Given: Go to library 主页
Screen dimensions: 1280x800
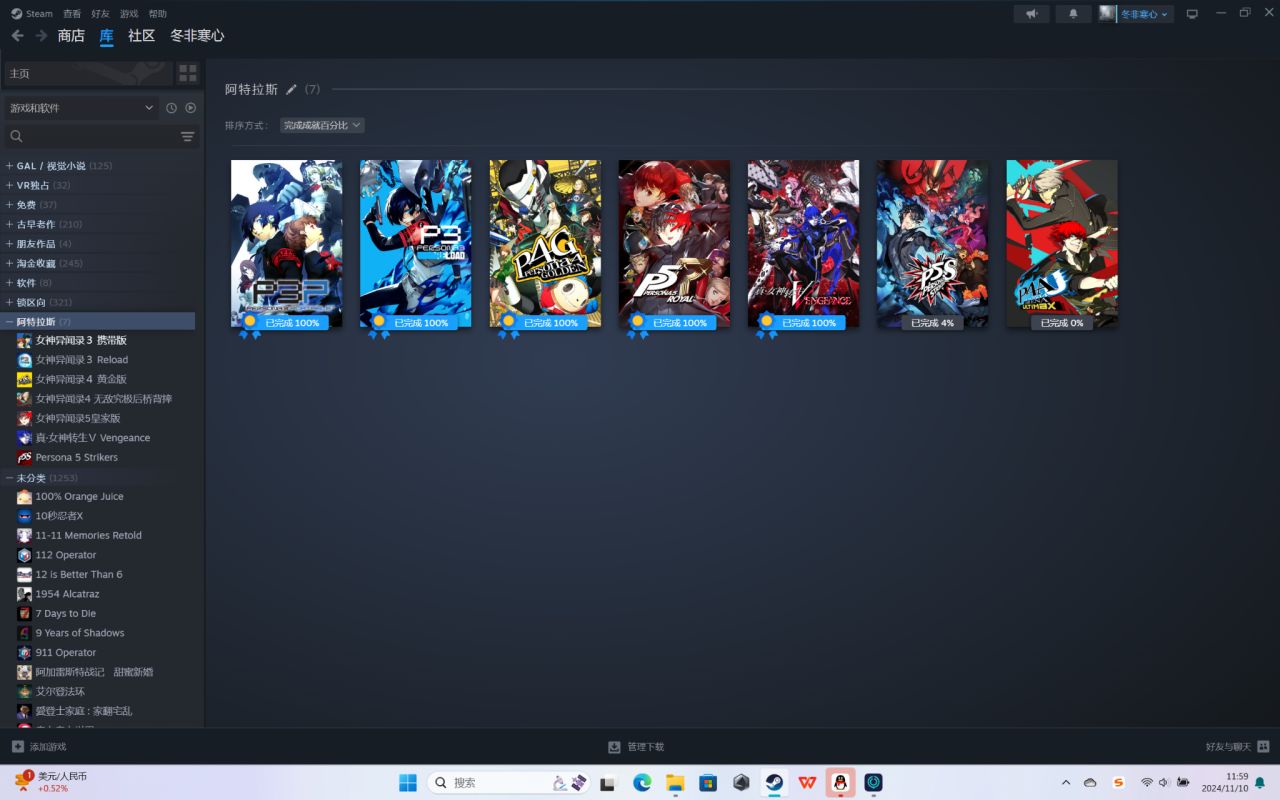Looking at the screenshot, I should [88, 73].
